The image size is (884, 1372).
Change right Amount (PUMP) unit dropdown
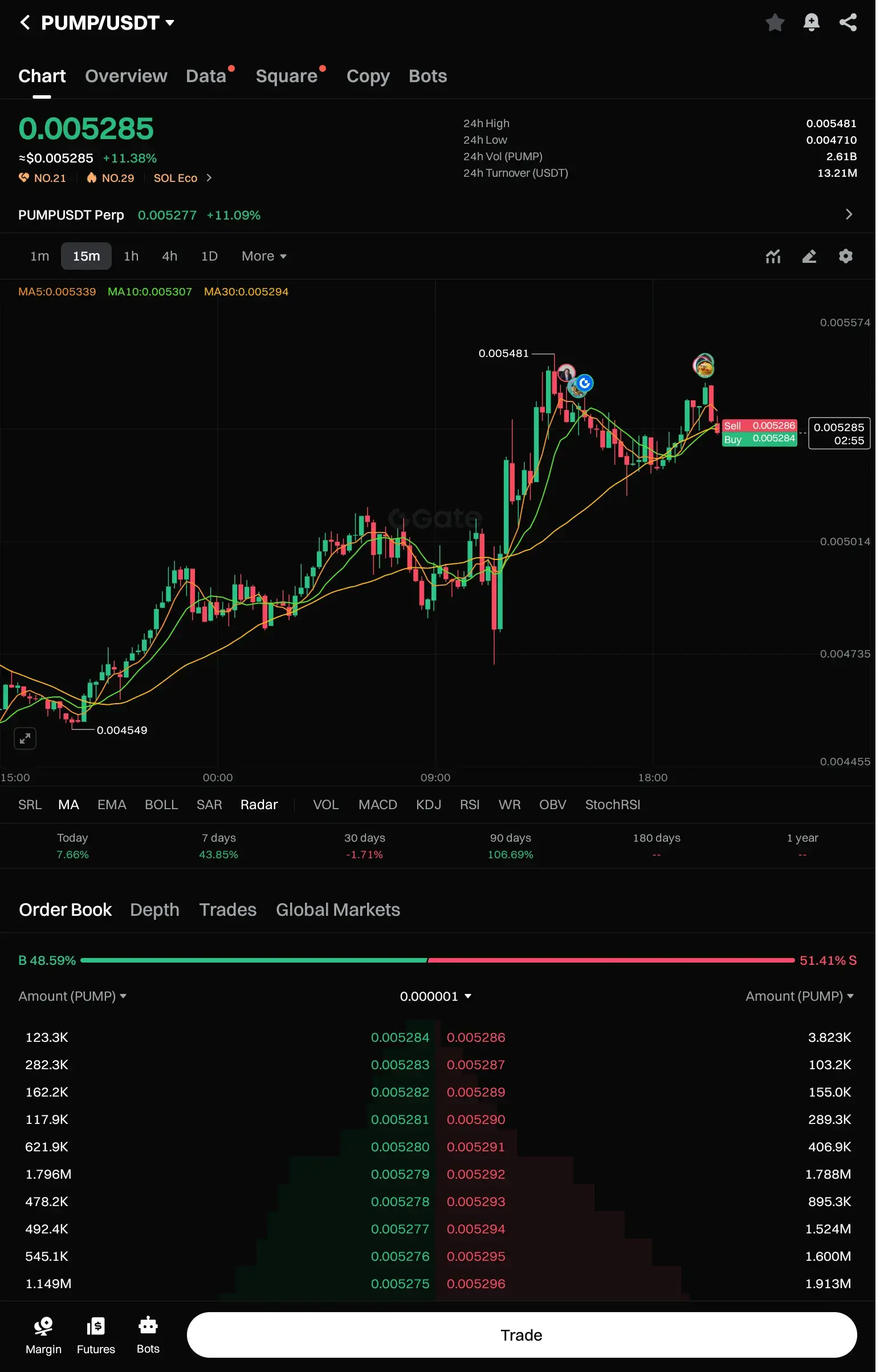[x=800, y=996]
